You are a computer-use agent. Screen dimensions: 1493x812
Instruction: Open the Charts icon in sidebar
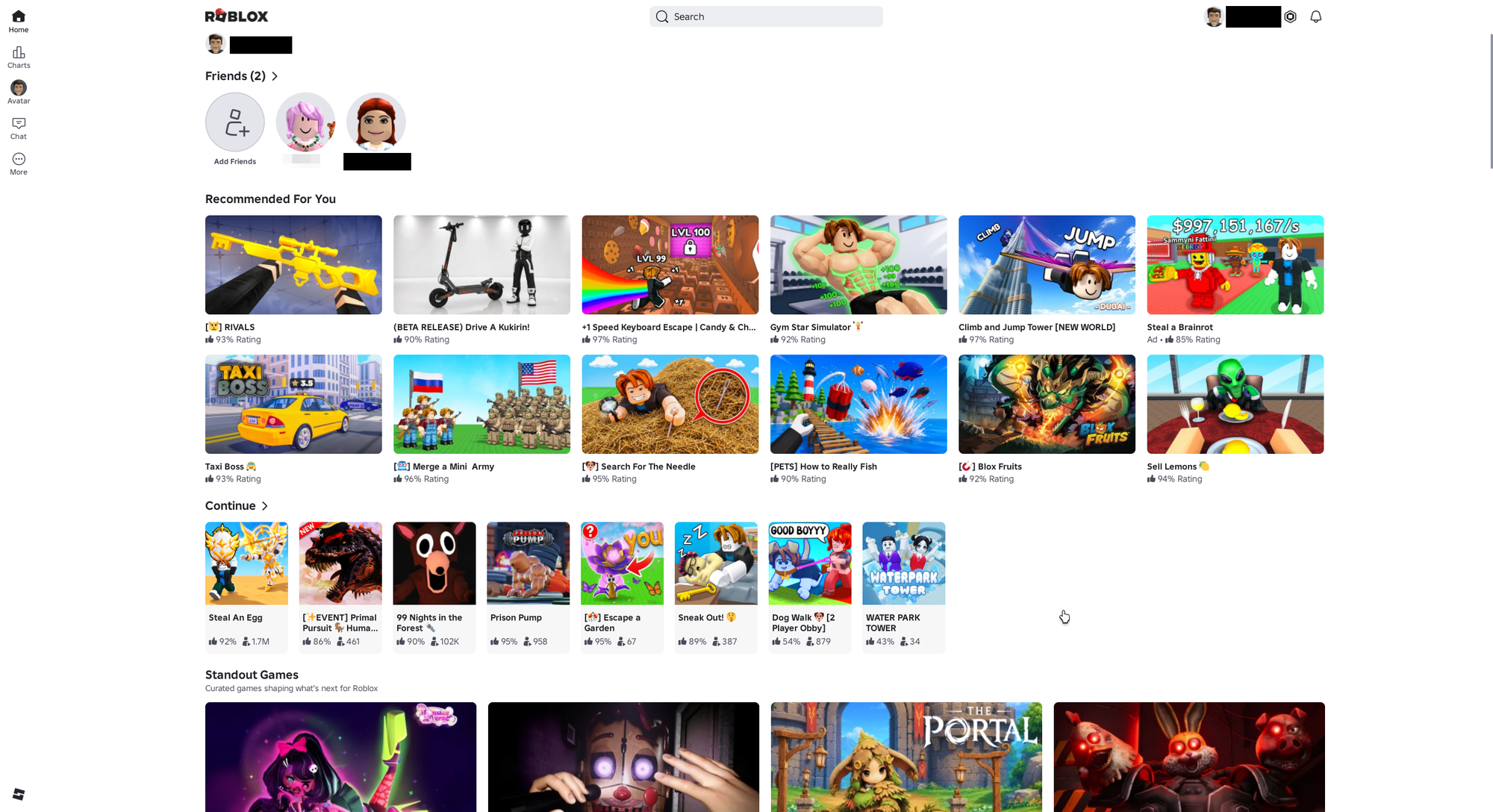point(19,52)
